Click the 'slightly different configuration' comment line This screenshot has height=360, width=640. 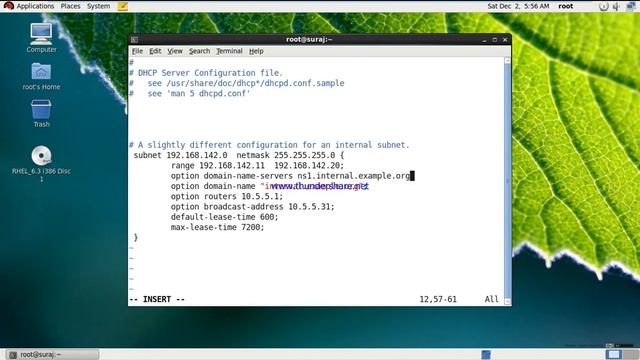click(x=269, y=145)
